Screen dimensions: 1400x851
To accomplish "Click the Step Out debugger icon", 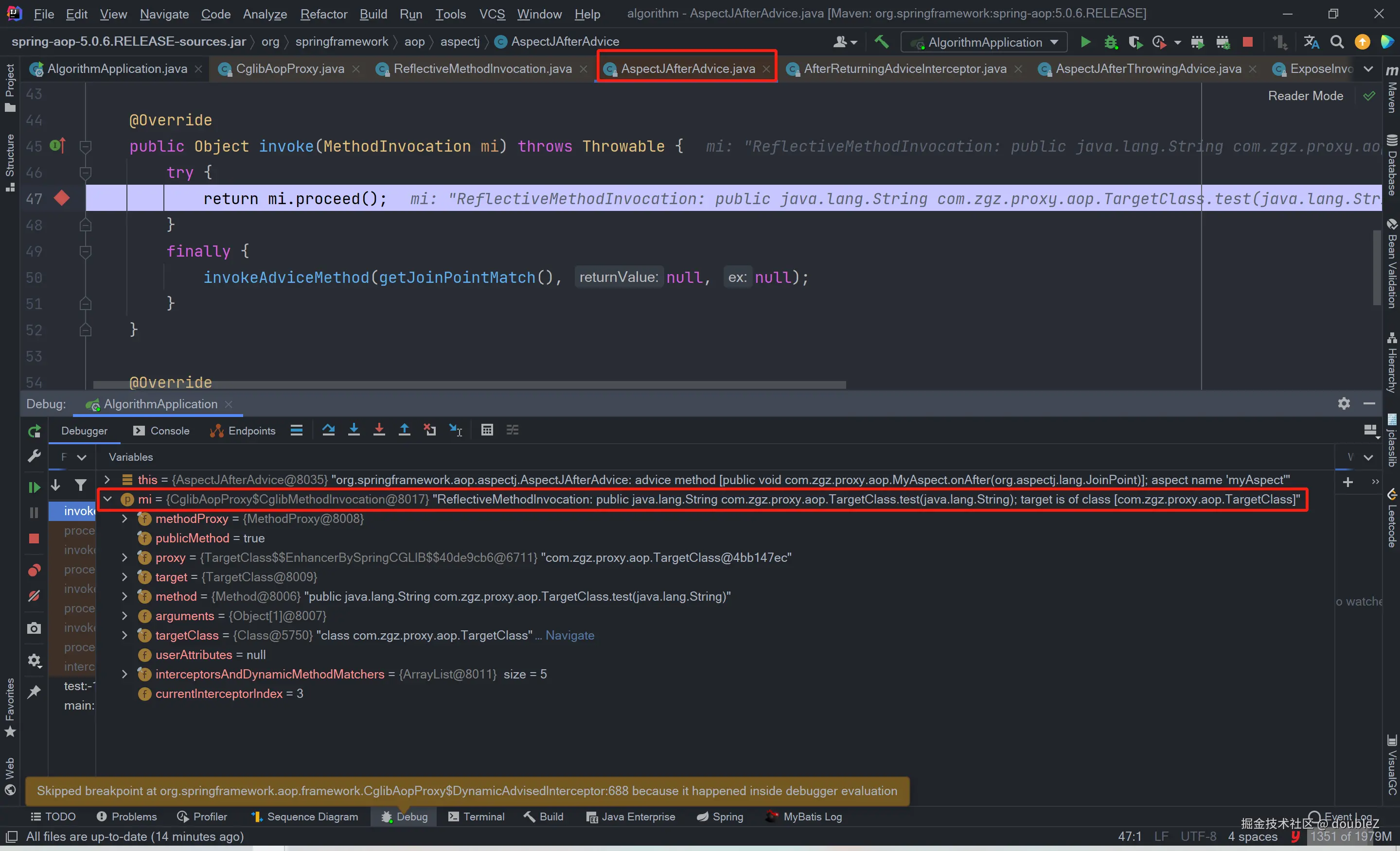I will pyautogui.click(x=404, y=430).
